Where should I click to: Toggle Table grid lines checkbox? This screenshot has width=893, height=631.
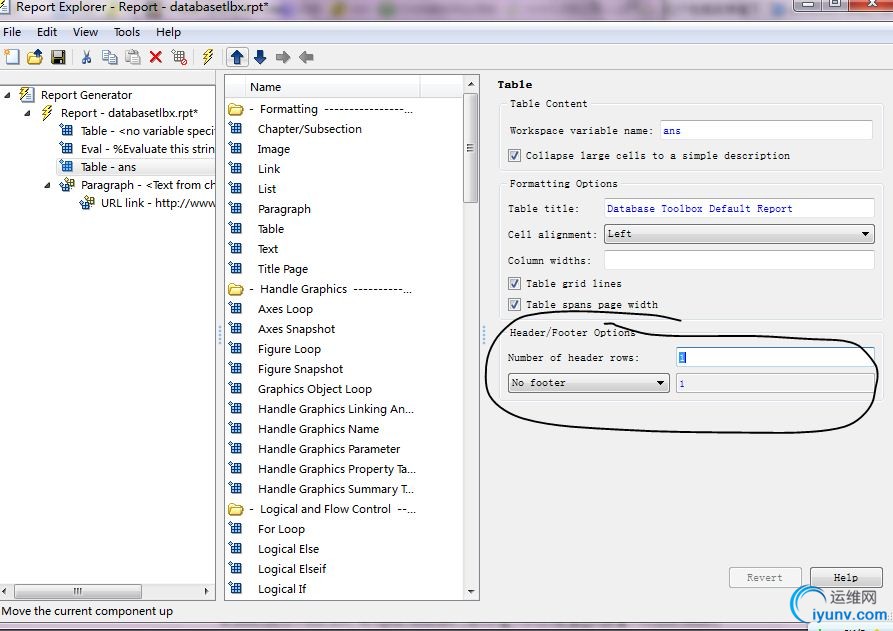click(514, 283)
